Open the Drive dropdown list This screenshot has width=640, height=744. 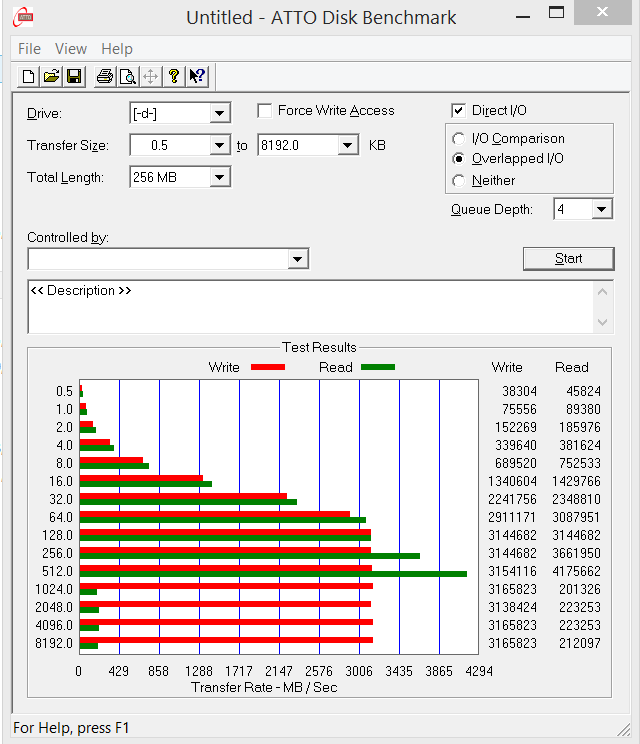(220, 113)
